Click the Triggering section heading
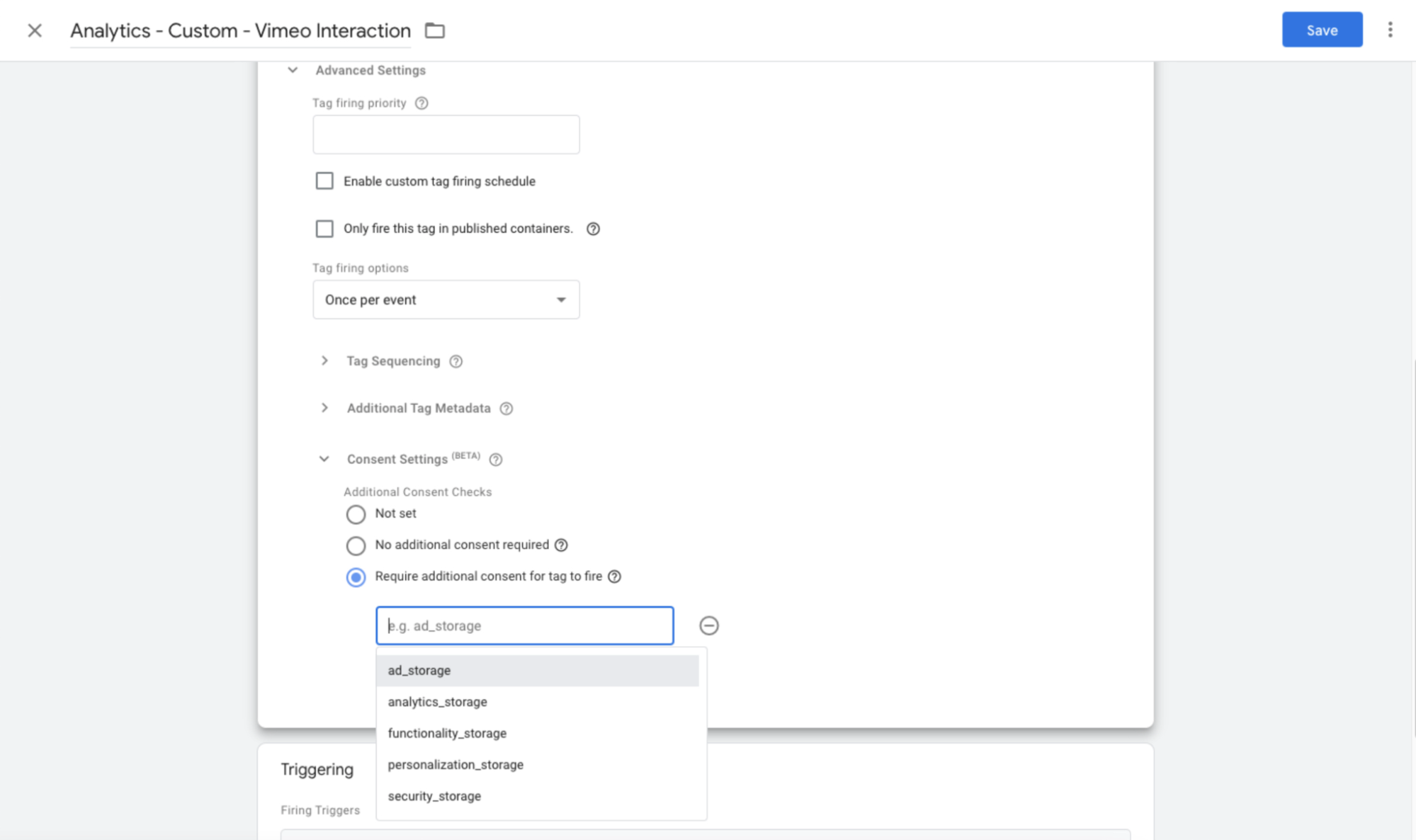 (x=317, y=770)
